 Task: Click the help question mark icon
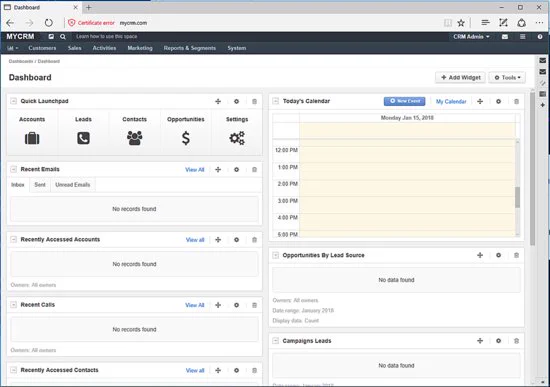(x=540, y=36)
